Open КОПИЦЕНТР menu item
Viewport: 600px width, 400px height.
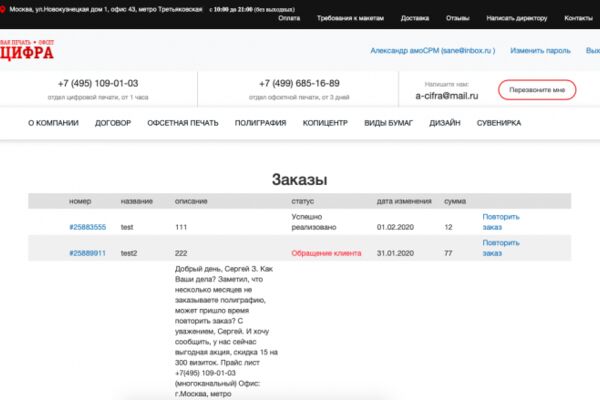pyautogui.click(x=325, y=123)
